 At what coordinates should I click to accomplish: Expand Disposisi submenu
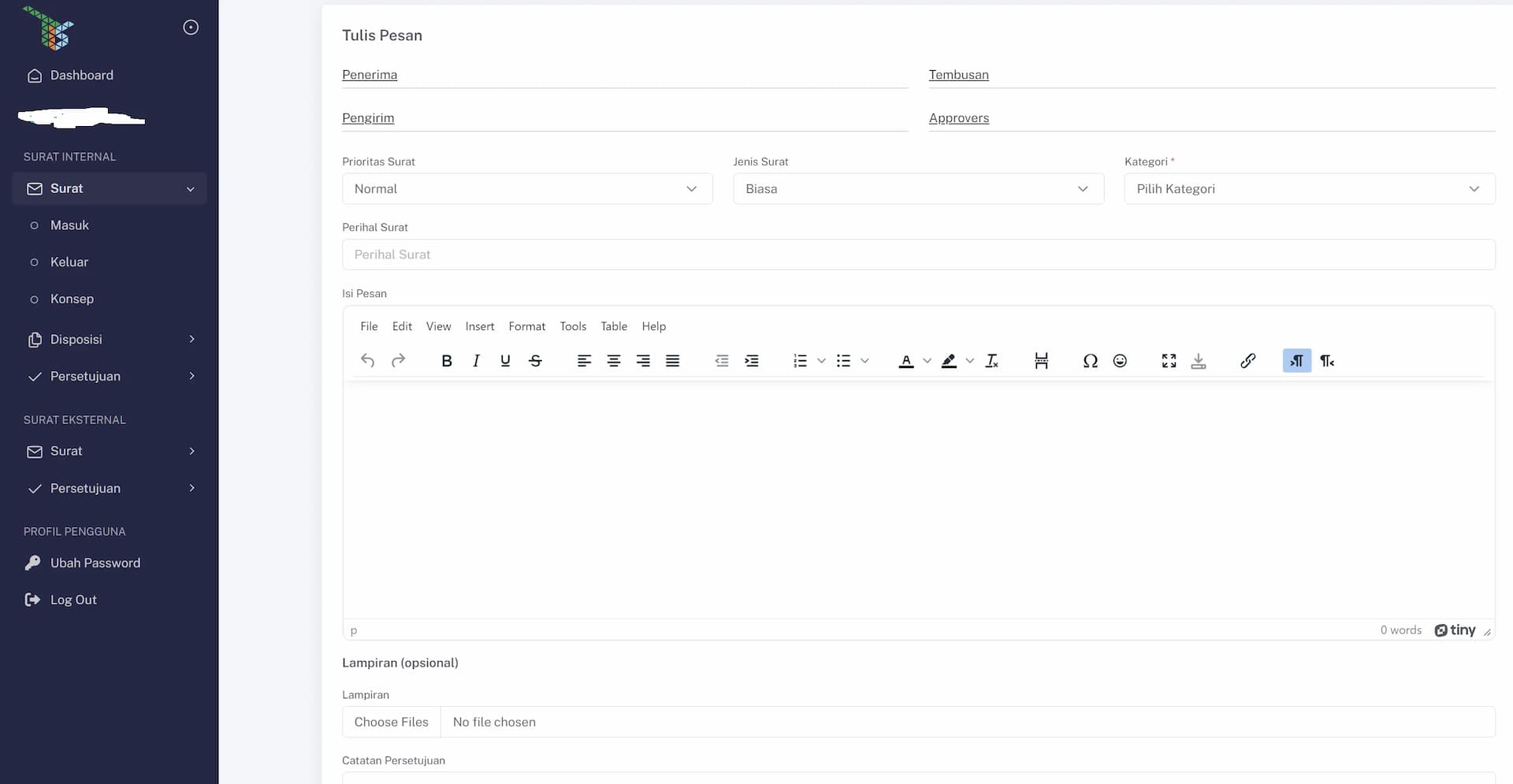pos(109,340)
